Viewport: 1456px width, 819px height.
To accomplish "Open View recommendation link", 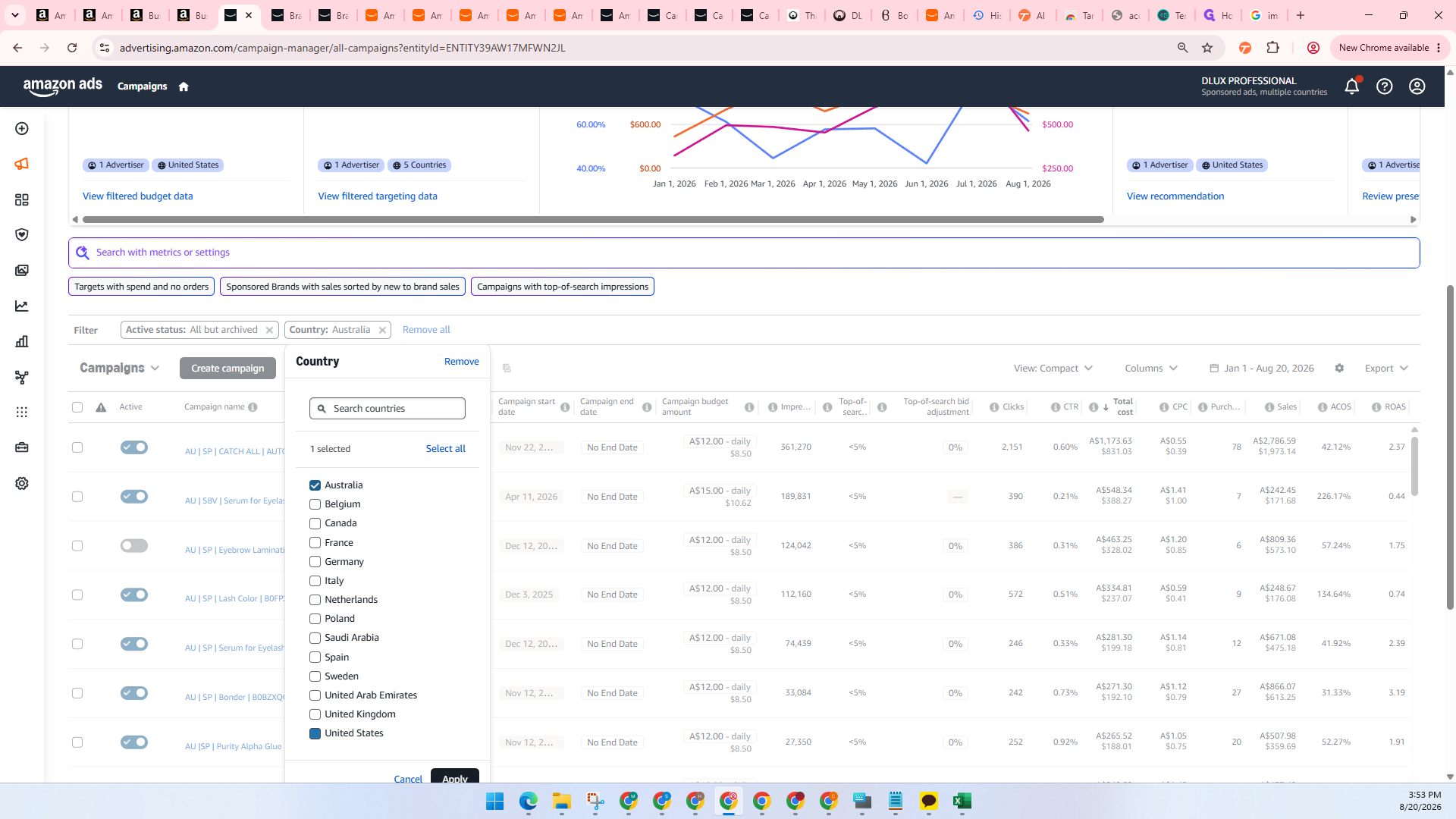I will 1175,196.
